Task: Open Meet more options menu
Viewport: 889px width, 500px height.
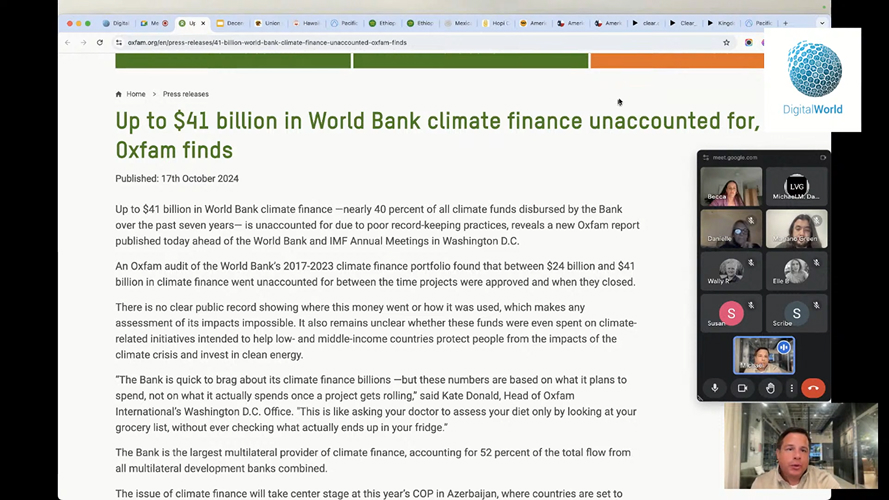Action: pyautogui.click(x=791, y=388)
